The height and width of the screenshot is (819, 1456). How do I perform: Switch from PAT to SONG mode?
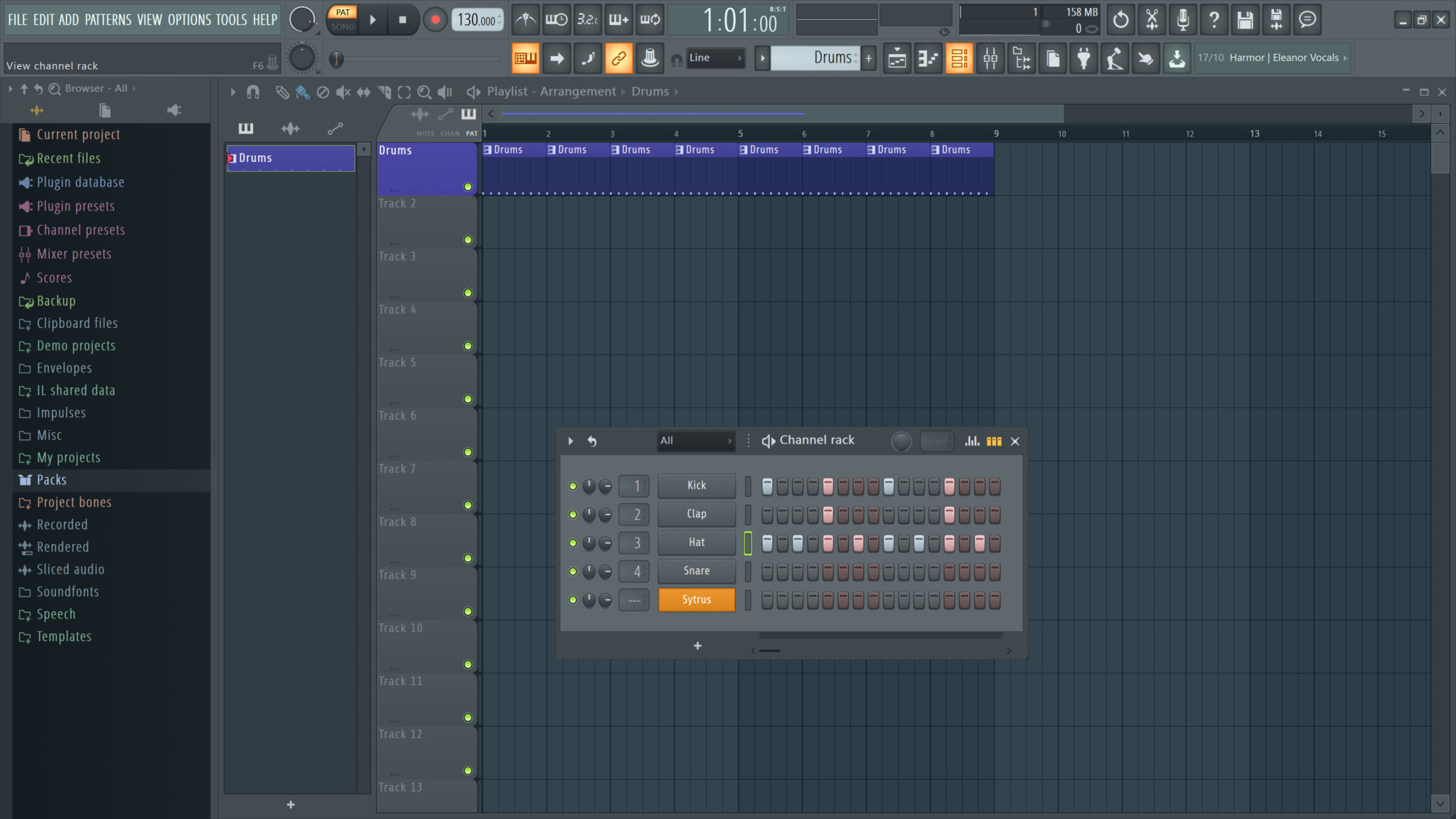[x=342, y=26]
